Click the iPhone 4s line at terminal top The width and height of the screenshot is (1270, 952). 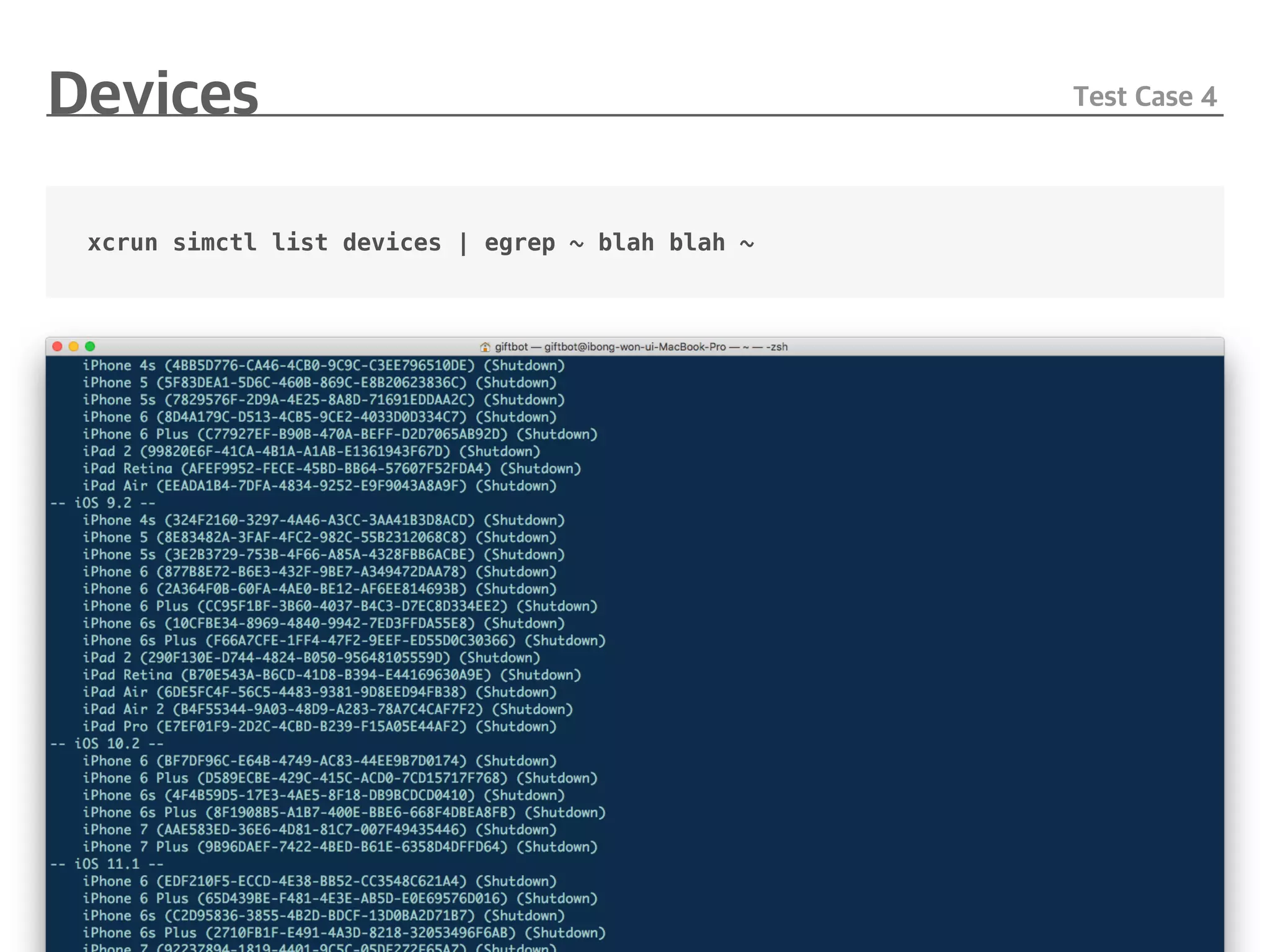click(324, 366)
